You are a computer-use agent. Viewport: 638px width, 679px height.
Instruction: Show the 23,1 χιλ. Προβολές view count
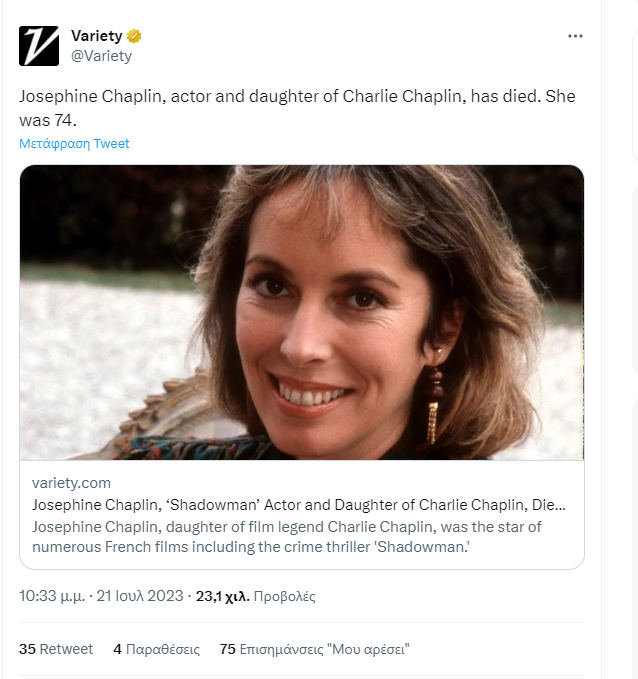[x=255, y=596]
